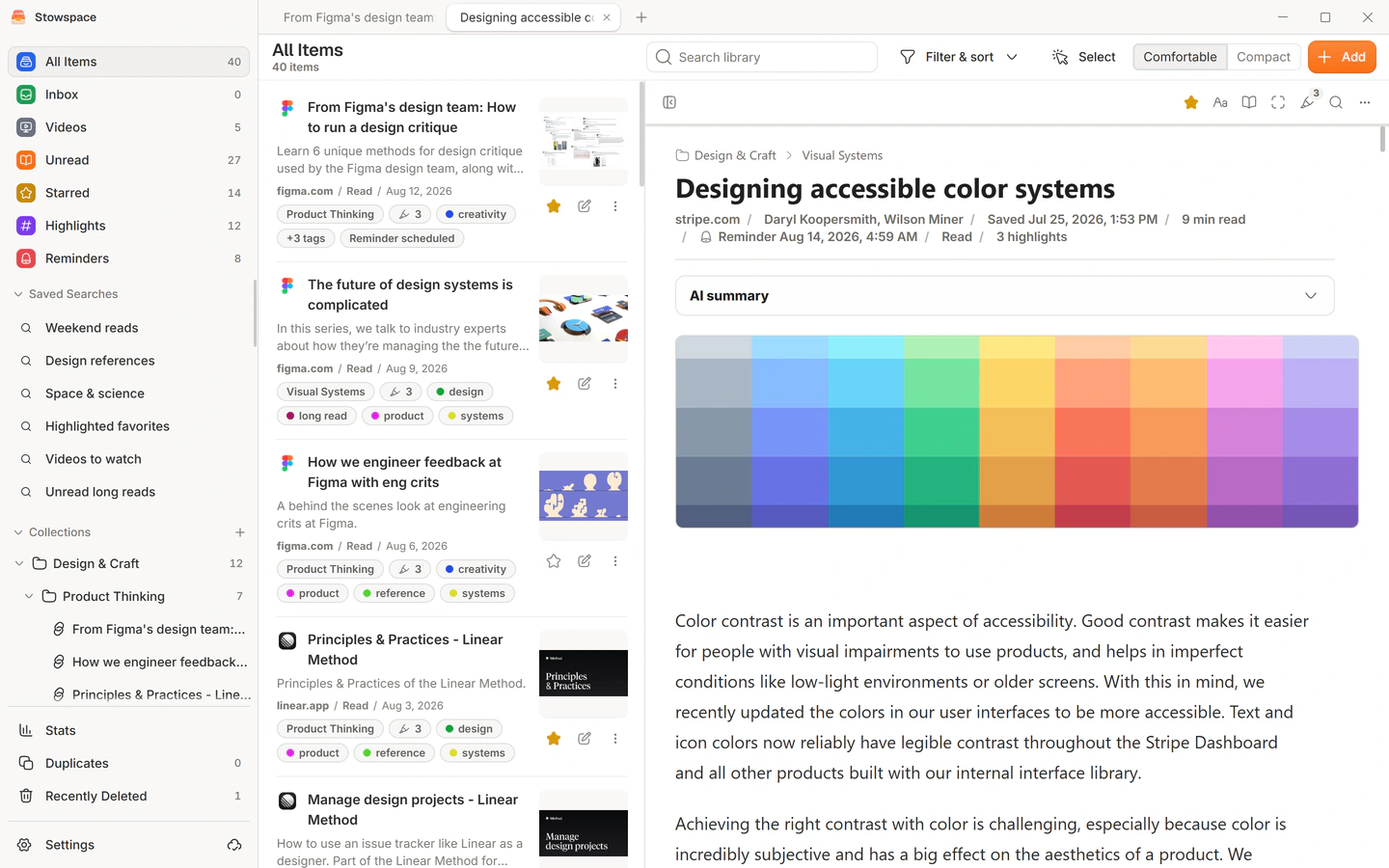Open Space & science saved search
This screenshot has height=868, width=1389.
[x=128, y=393]
